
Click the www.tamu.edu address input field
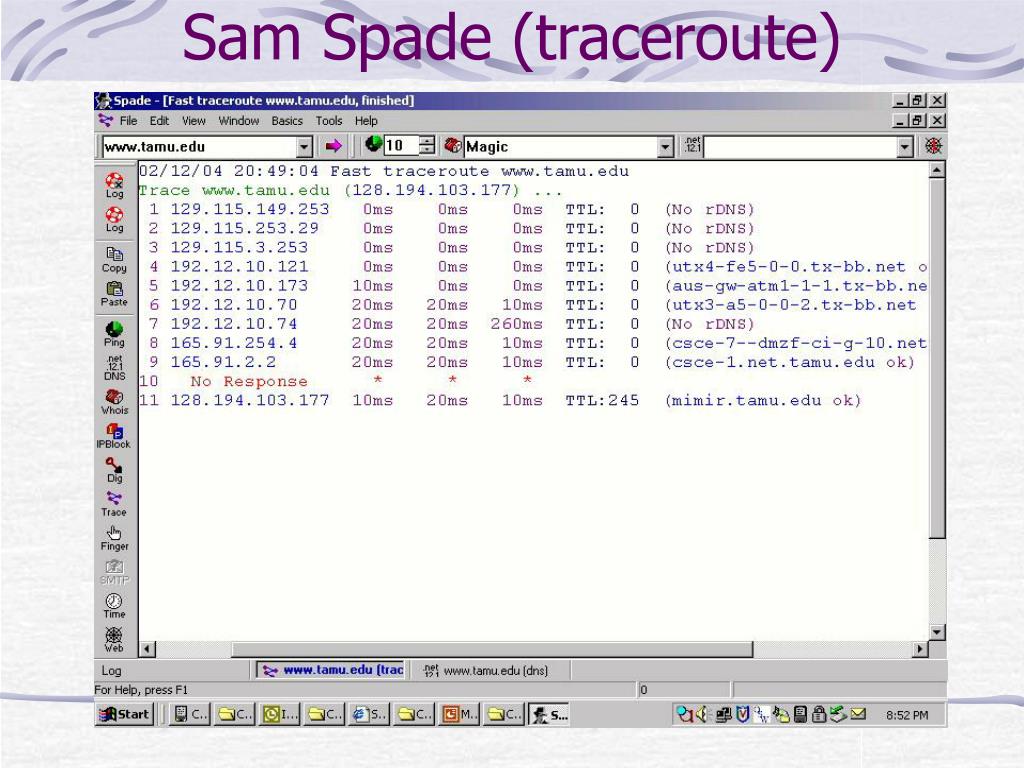click(200, 146)
